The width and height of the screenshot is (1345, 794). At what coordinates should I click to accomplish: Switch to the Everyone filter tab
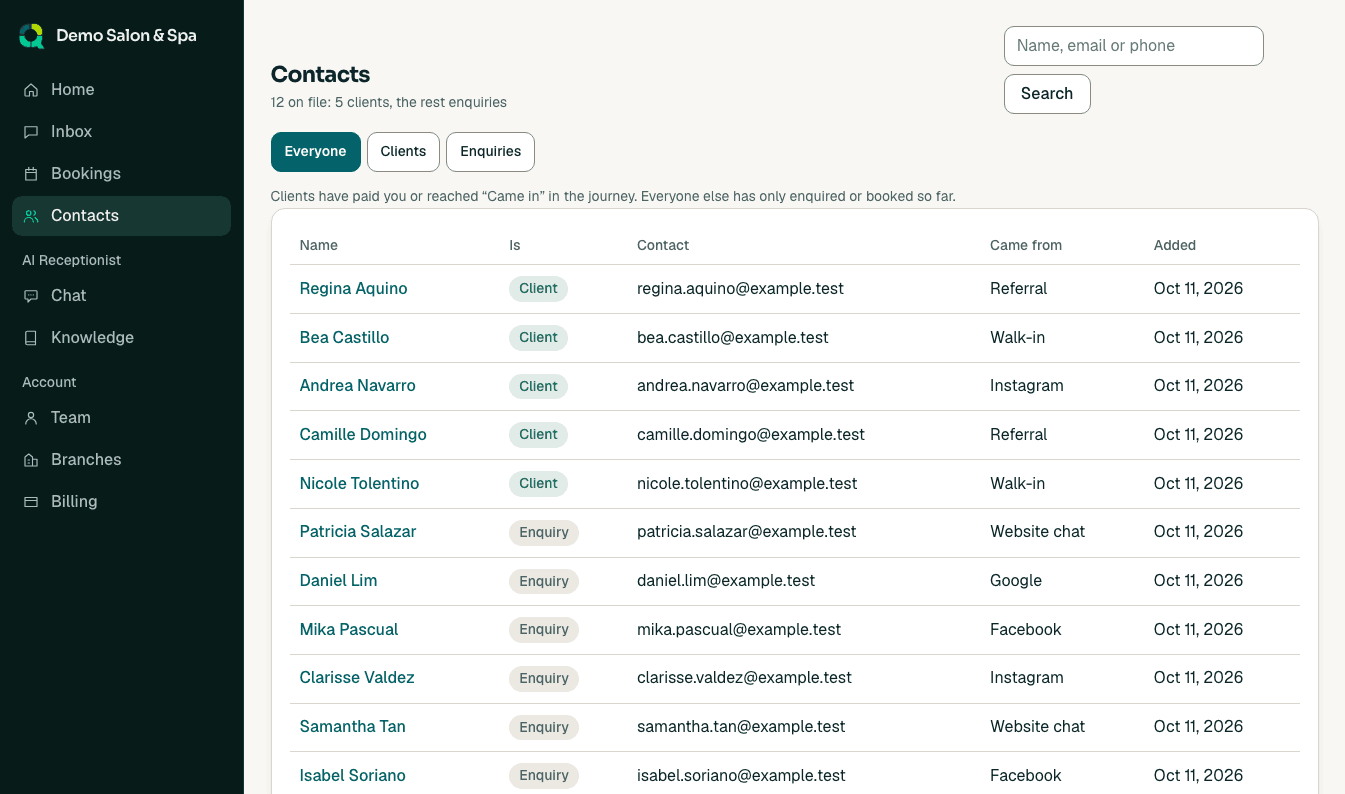point(316,152)
